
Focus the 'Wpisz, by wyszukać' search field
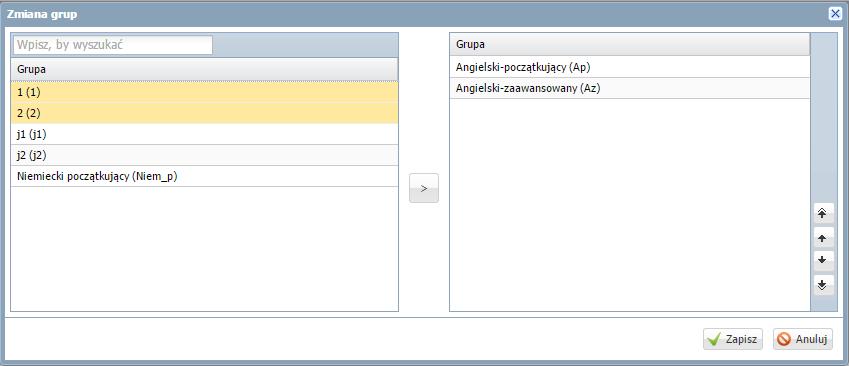click(113, 45)
